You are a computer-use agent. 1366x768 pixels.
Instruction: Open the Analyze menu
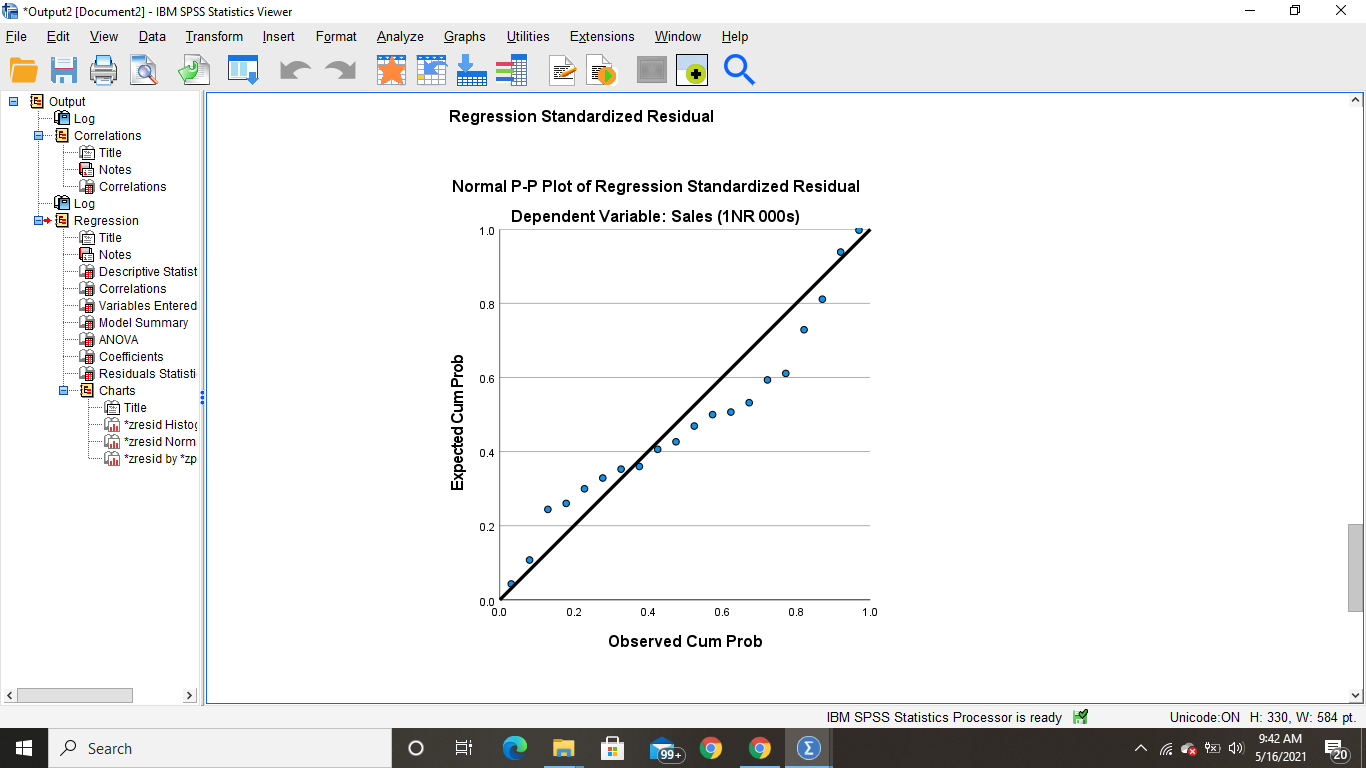[400, 37]
